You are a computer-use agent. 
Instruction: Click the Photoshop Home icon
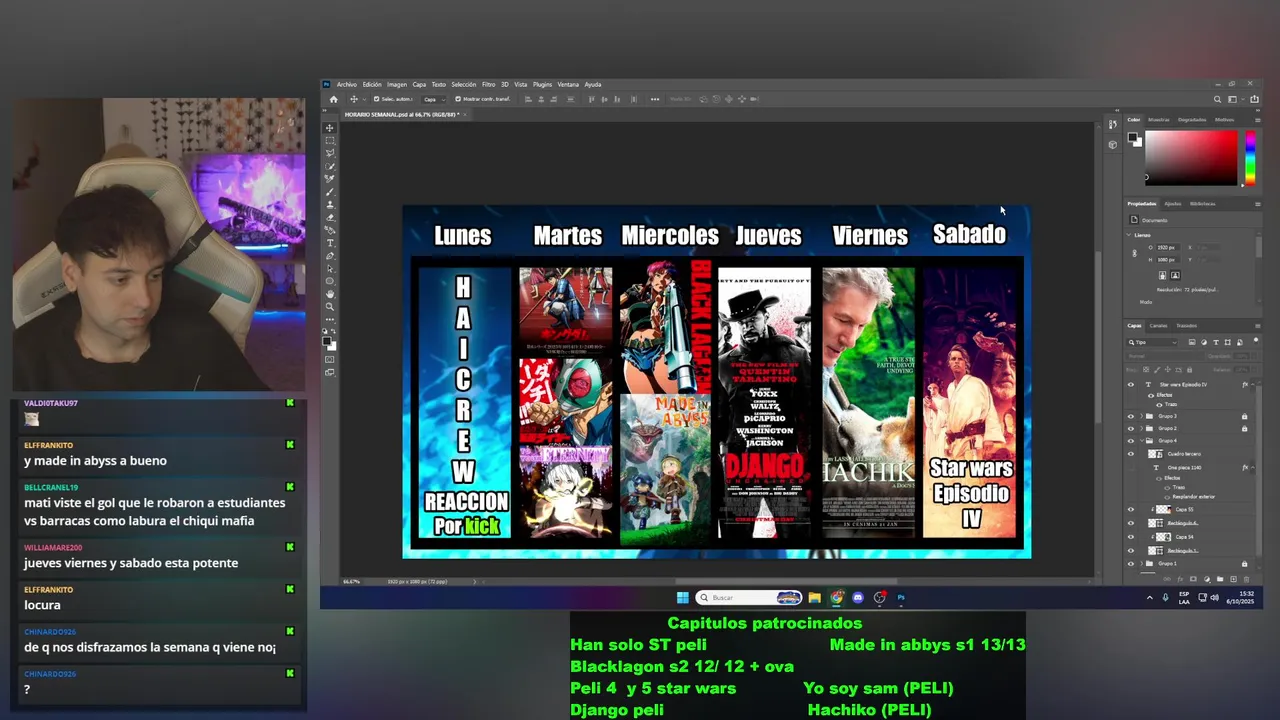point(334,99)
